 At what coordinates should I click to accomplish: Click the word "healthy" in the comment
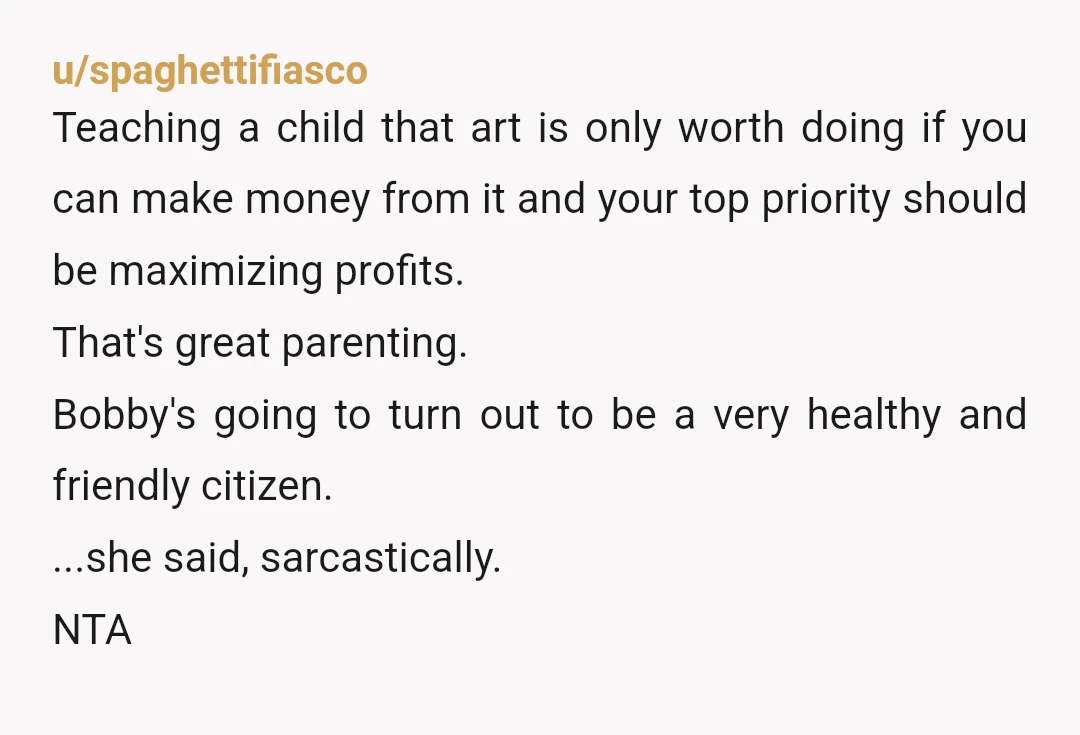coord(874,415)
